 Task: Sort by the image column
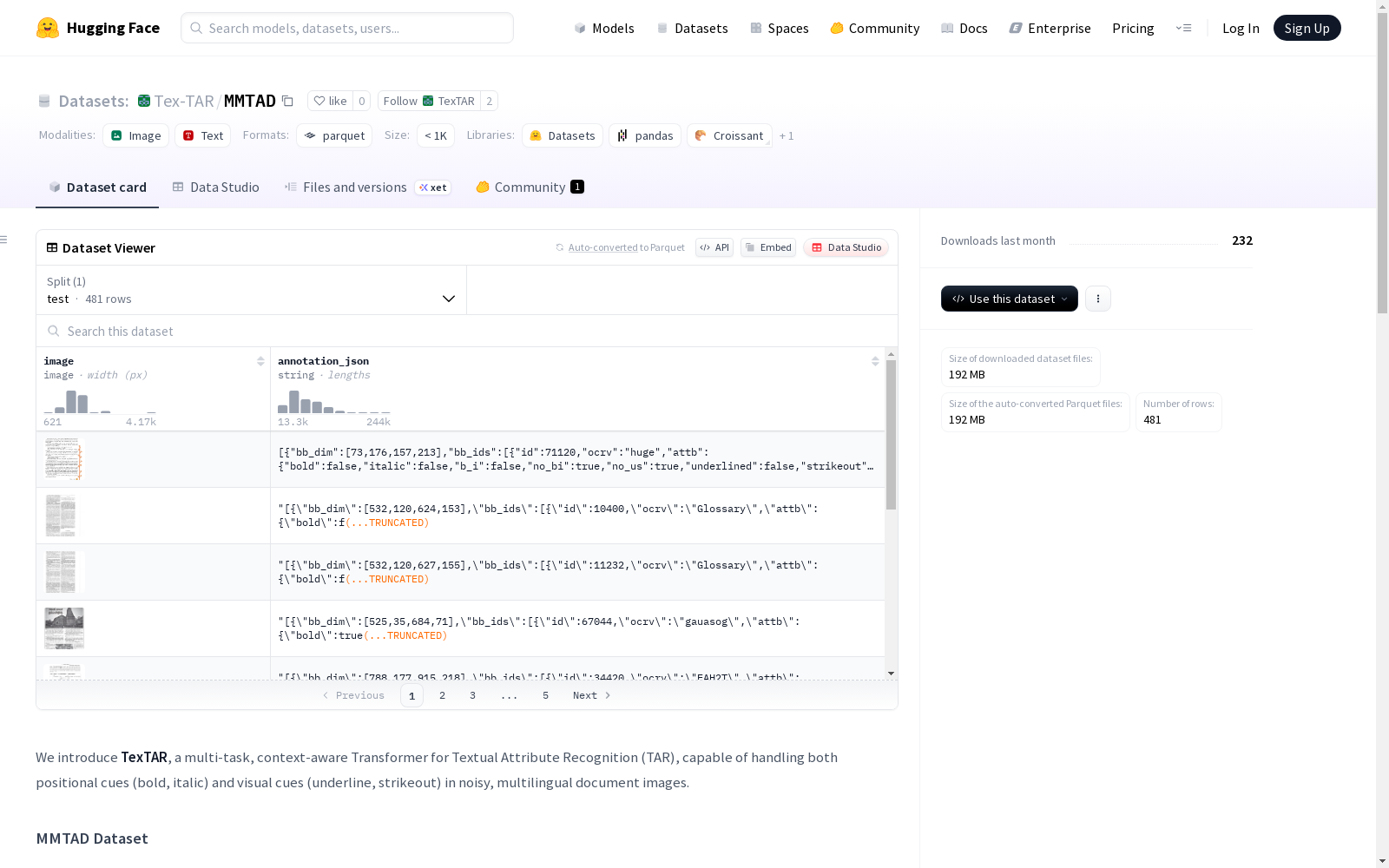pos(260,361)
